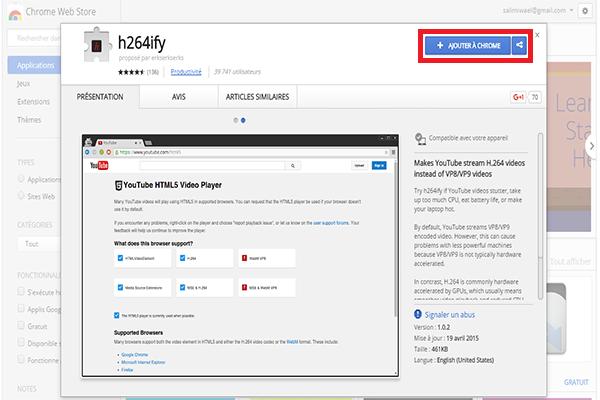The width and height of the screenshot is (600, 400).
Task: Click the Tout afficher link
Action: click(570, 261)
